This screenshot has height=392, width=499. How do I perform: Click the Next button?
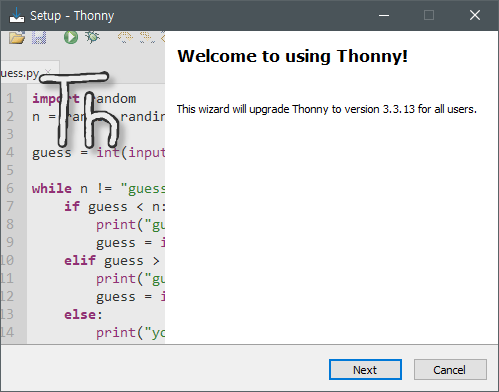(x=365, y=369)
